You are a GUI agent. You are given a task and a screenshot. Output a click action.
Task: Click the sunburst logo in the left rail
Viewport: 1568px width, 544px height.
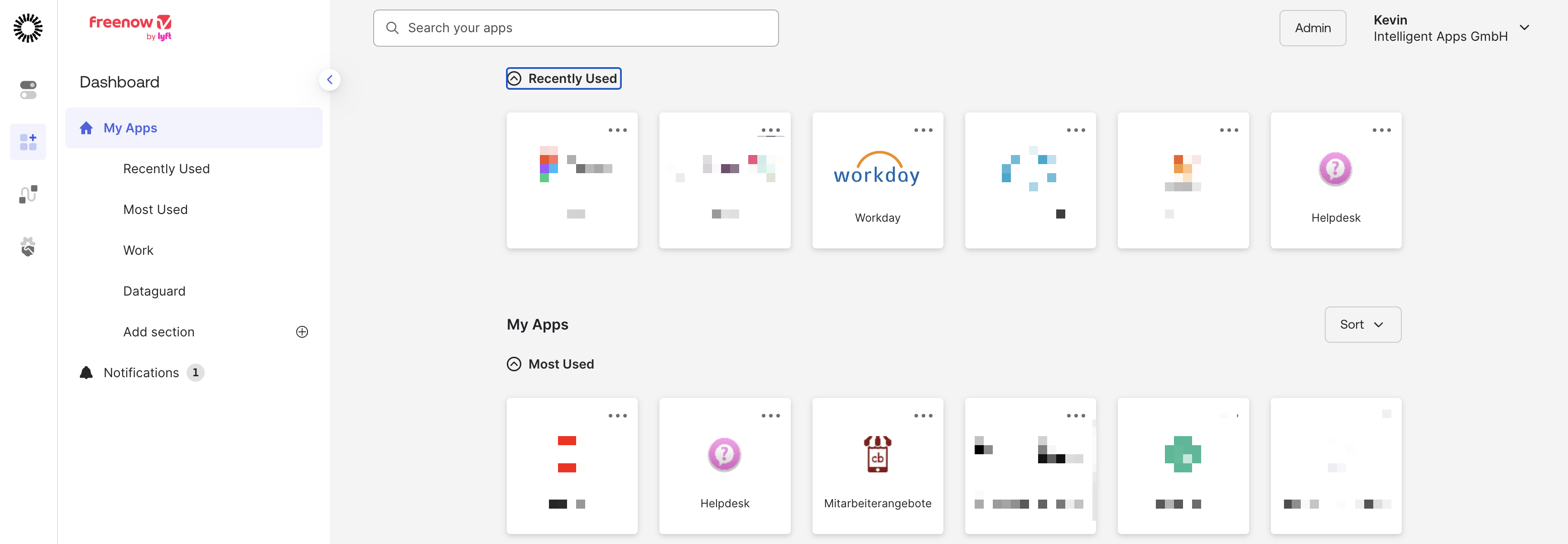pos(28,28)
